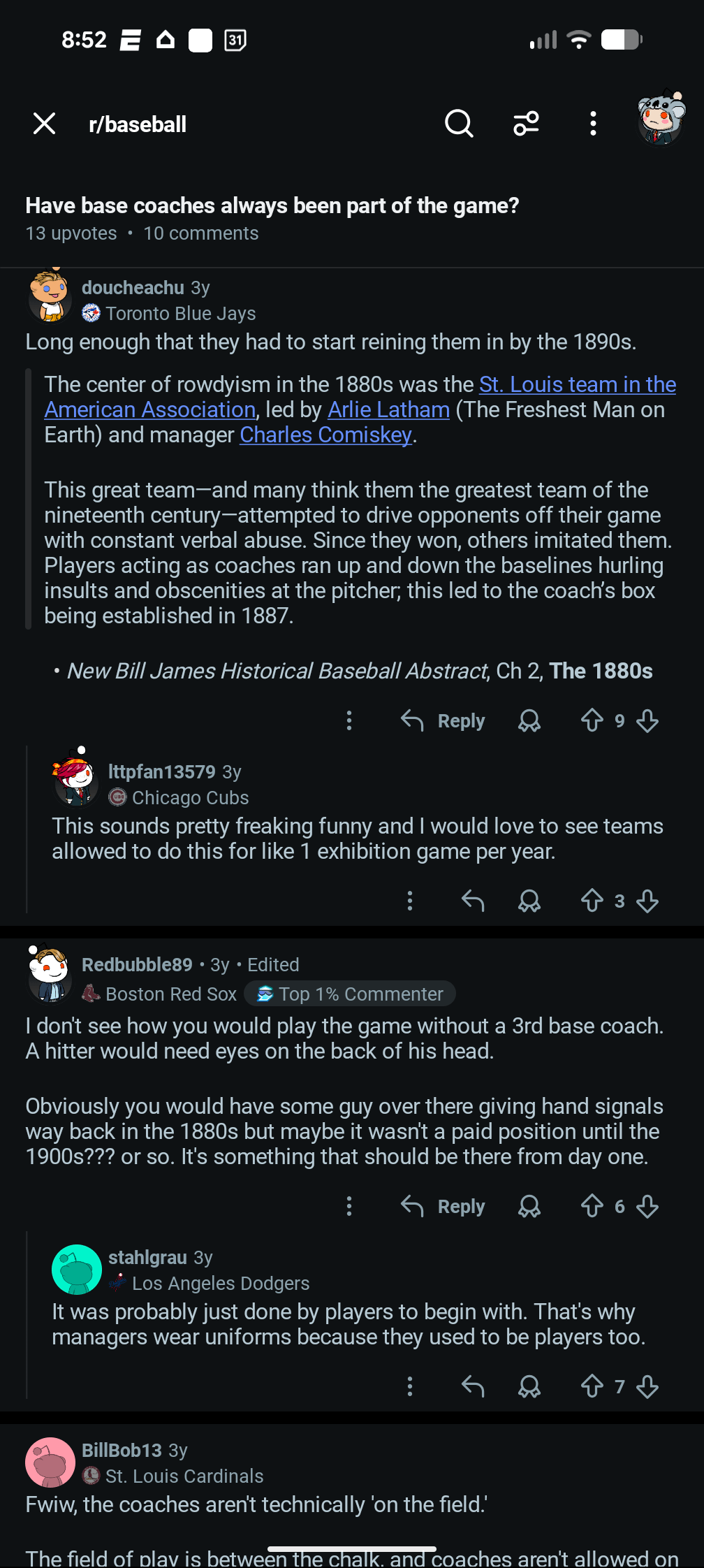Upvote doucheachu's comment
The image size is (704, 1568).
tap(592, 720)
